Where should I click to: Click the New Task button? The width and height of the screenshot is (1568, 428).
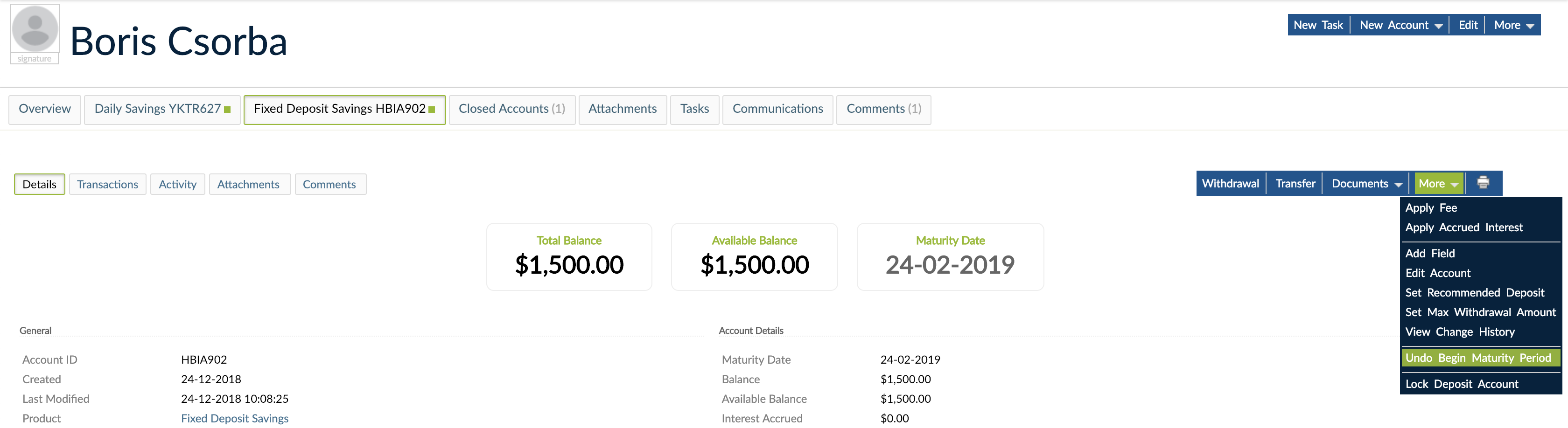(x=1318, y=25)
